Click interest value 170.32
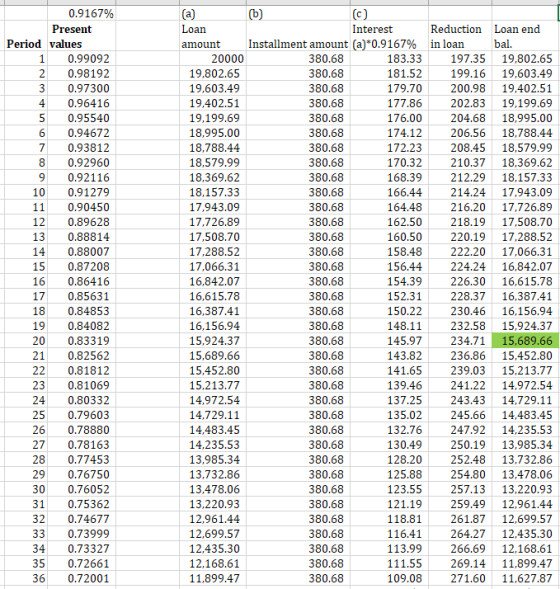560x589 pixels. 405,163
